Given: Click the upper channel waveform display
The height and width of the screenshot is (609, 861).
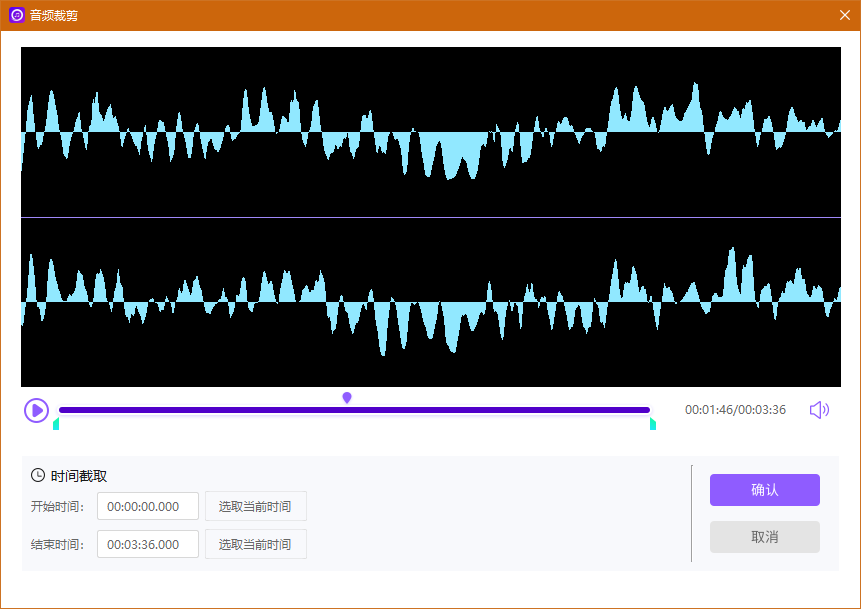Looking at the screenshot, I should [x=430, y=130].
